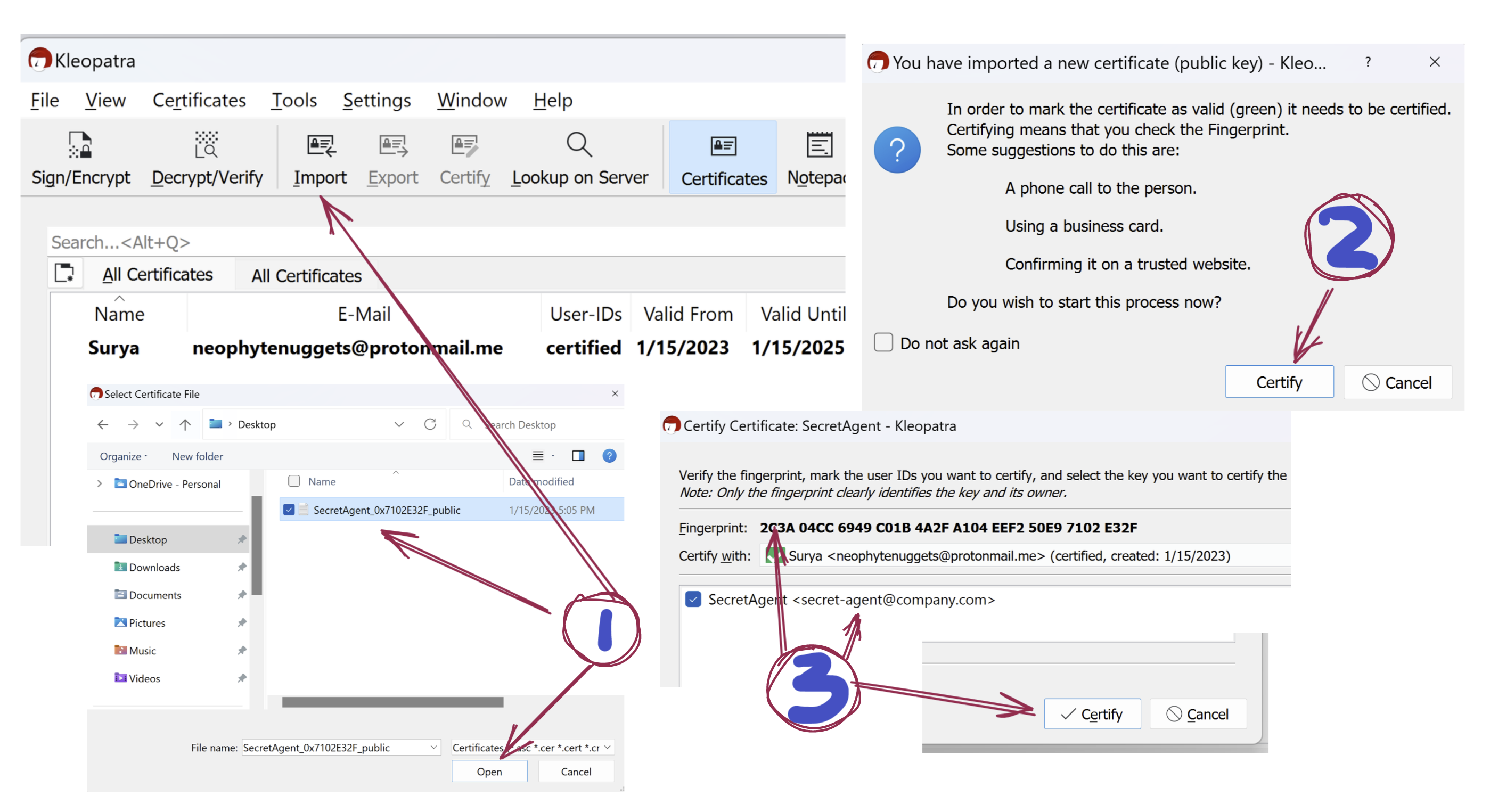Go forward in the file dialog

133,424
